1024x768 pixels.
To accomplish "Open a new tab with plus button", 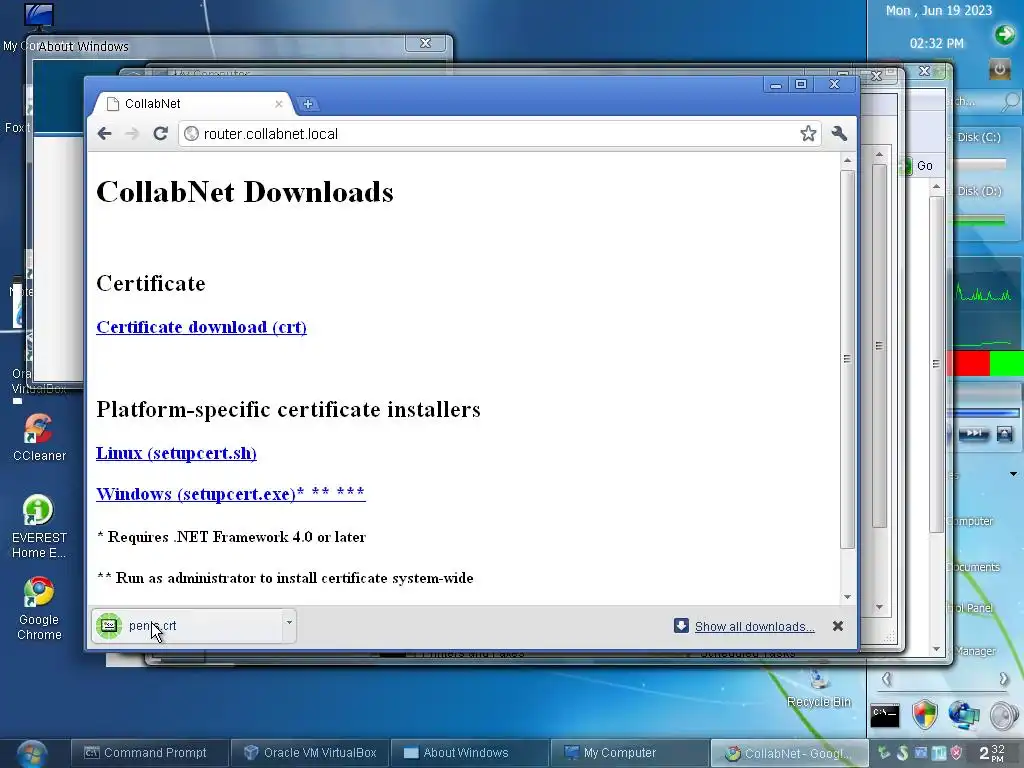I will point(308,104).
